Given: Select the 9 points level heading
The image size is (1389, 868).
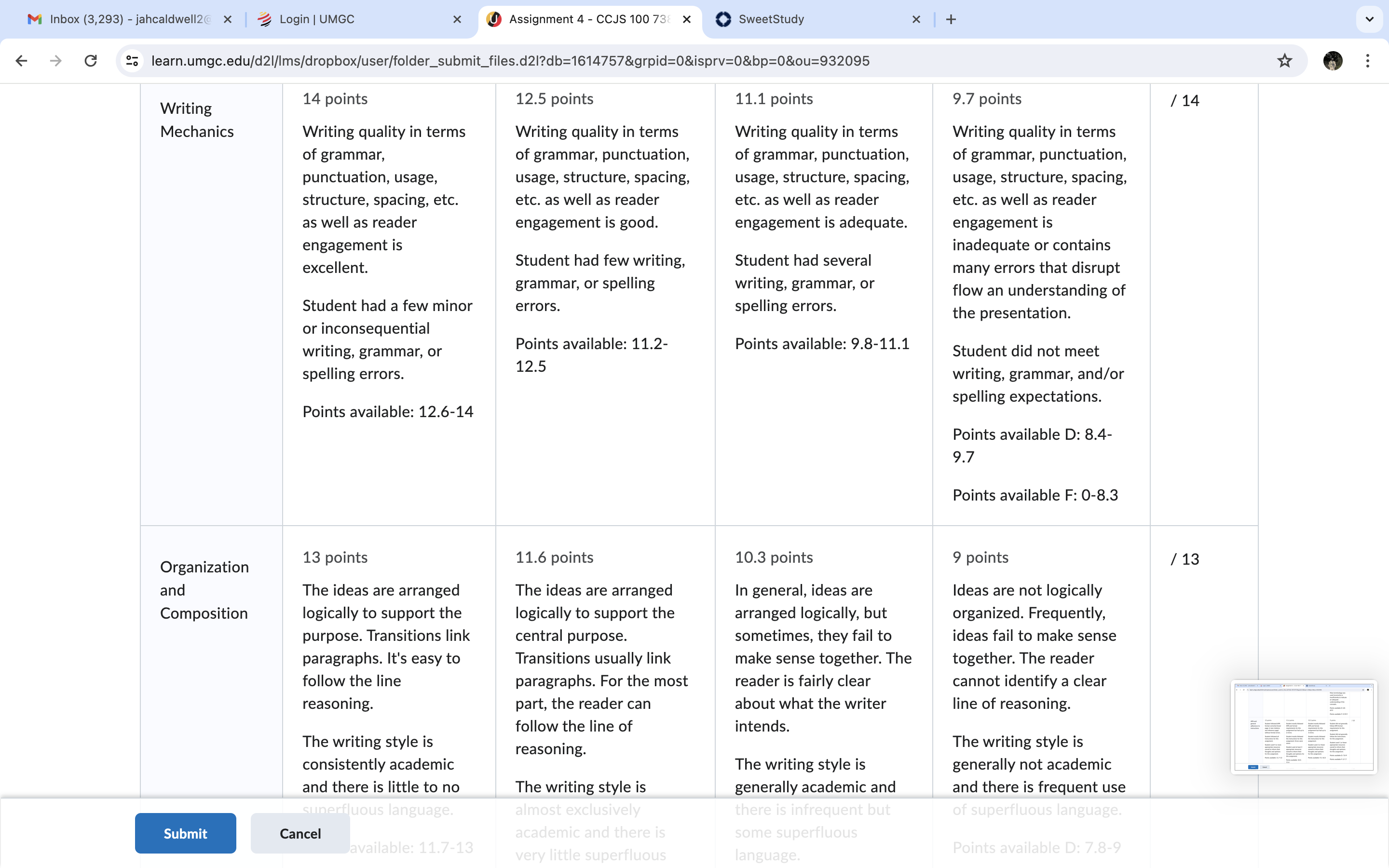Looking at the screenshot, I should (980, 557).
